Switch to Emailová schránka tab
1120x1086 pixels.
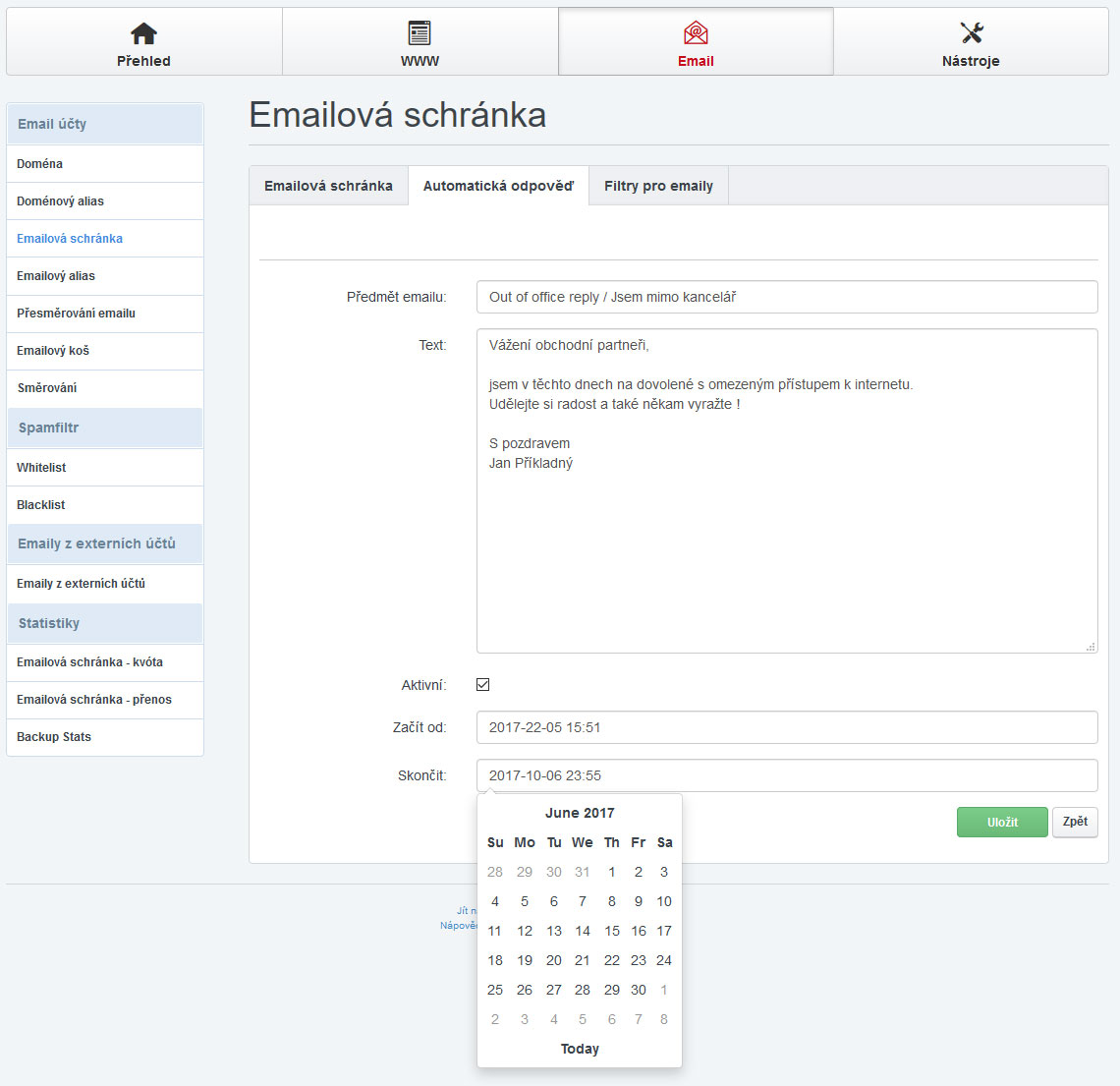328,186
